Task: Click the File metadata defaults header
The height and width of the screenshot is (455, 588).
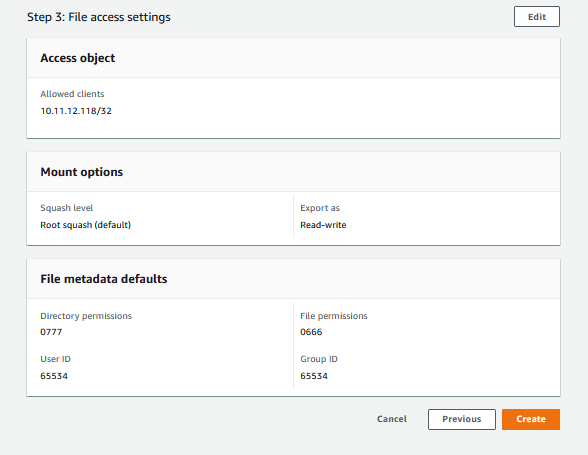Action: (104, 279)
